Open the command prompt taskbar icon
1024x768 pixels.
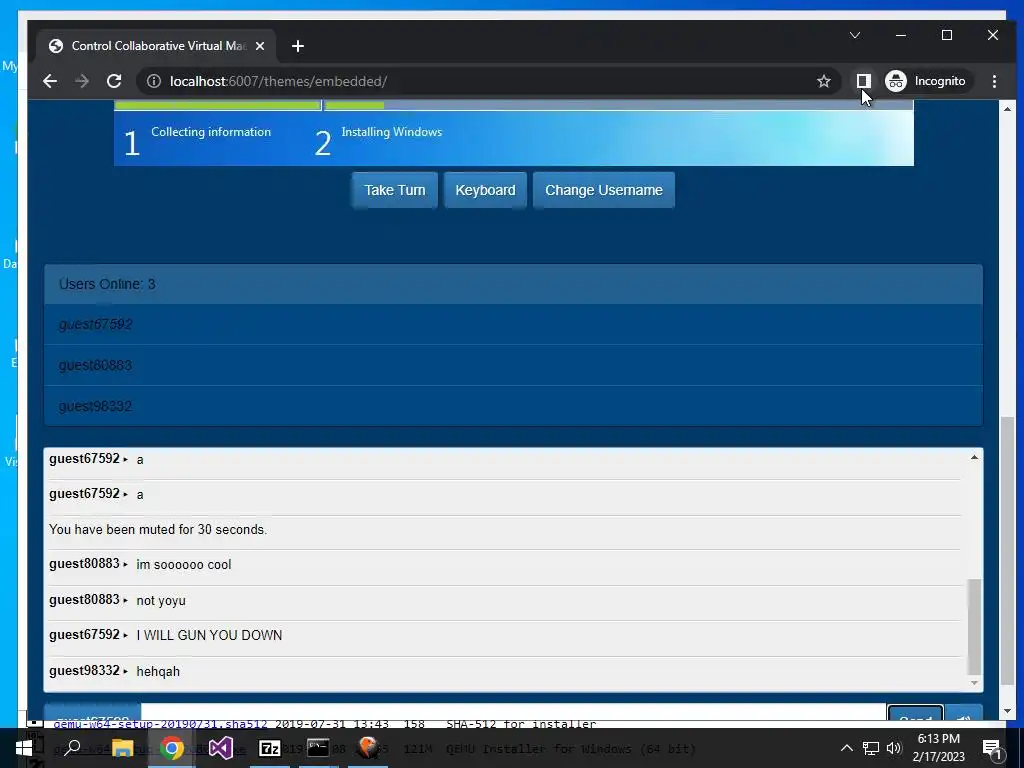pyautogui.click(x=318, y=748)
